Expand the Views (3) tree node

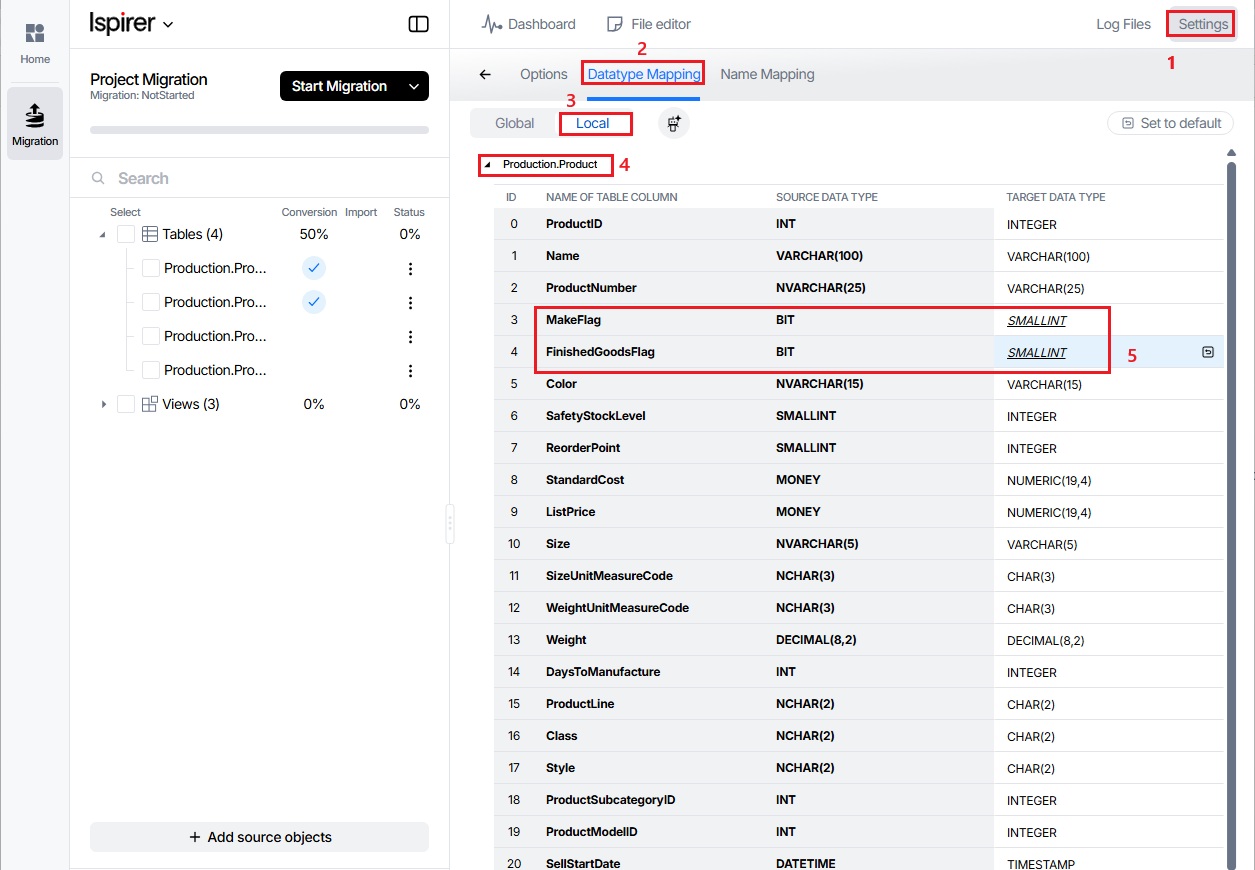click(x=103, y=404)
